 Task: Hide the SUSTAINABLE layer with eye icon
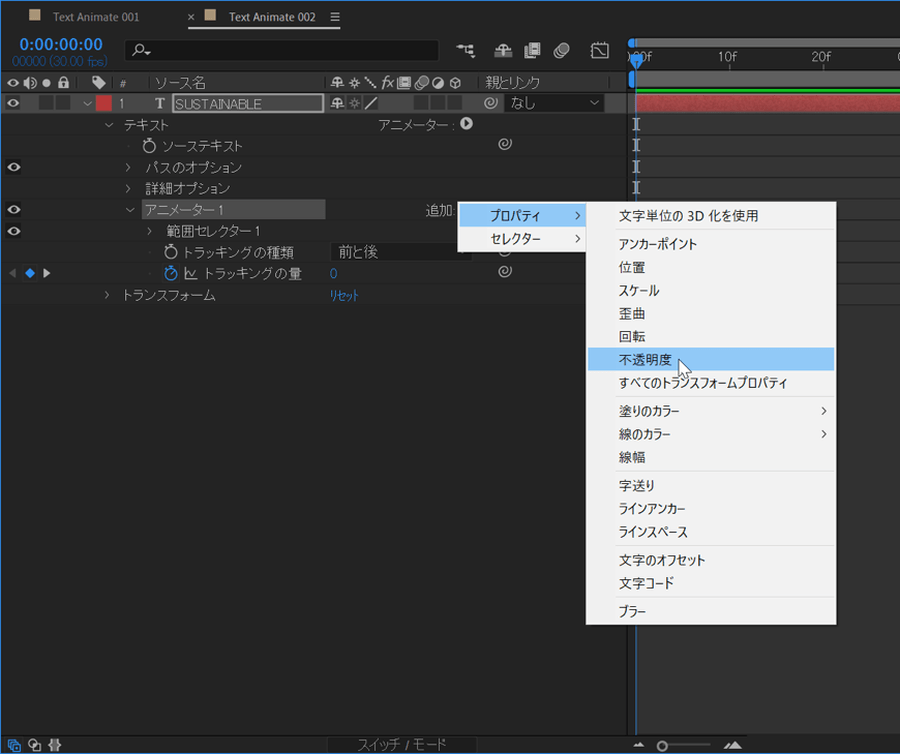[13, 103]
